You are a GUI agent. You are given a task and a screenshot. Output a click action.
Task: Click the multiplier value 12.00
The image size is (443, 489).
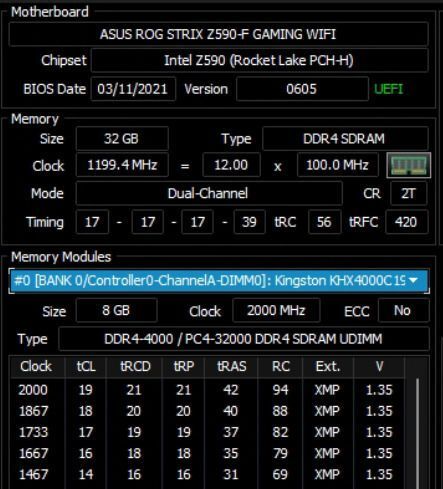(231, 165)
